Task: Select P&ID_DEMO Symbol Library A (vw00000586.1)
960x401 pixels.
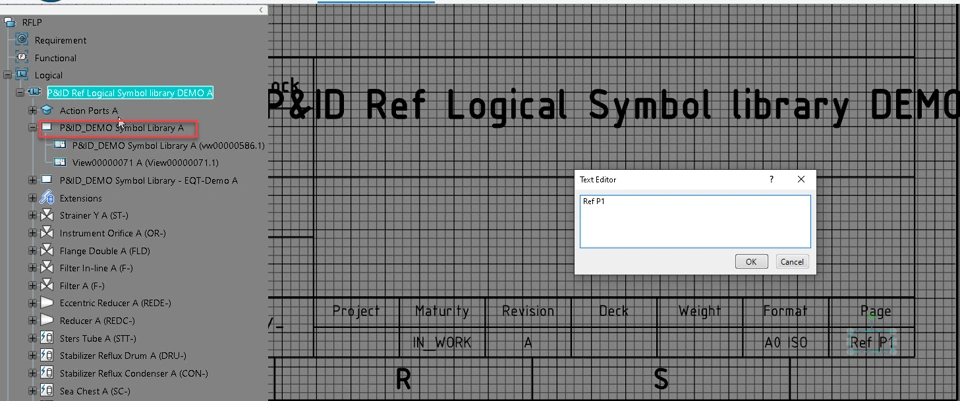Action: click(x=168, y=146)
